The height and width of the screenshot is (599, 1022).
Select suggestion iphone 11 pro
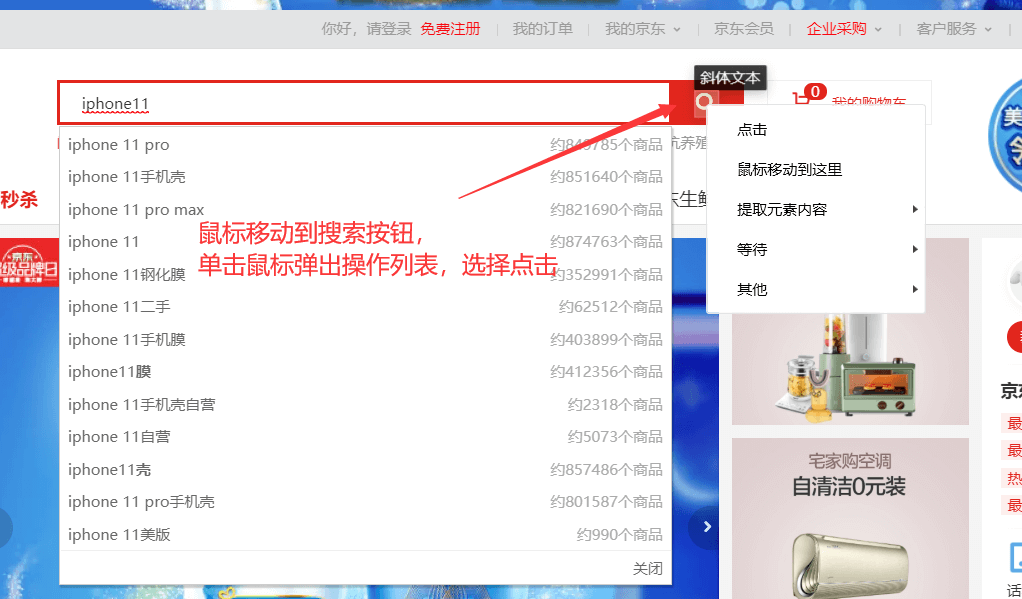(365, 145)
